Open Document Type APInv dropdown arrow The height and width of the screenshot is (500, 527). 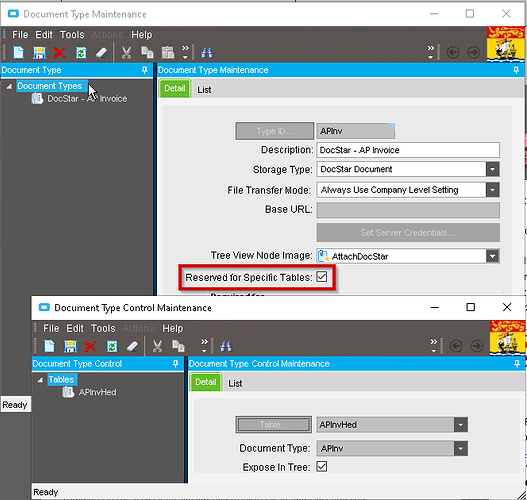pyautogui.click(x=460, y=448)
